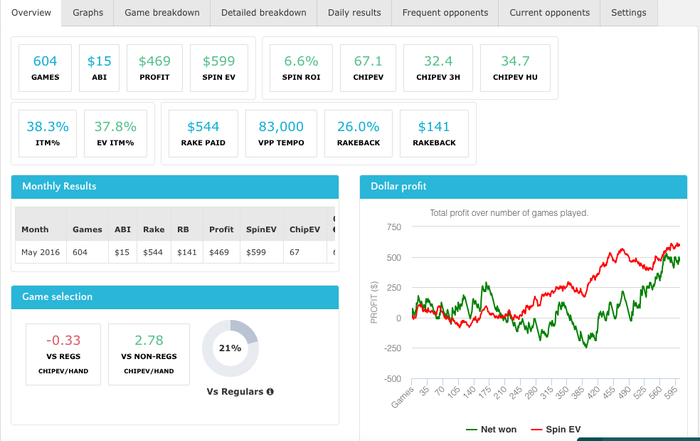
Task: Select the May 2016 row cell
Action: tap(41, 252)
